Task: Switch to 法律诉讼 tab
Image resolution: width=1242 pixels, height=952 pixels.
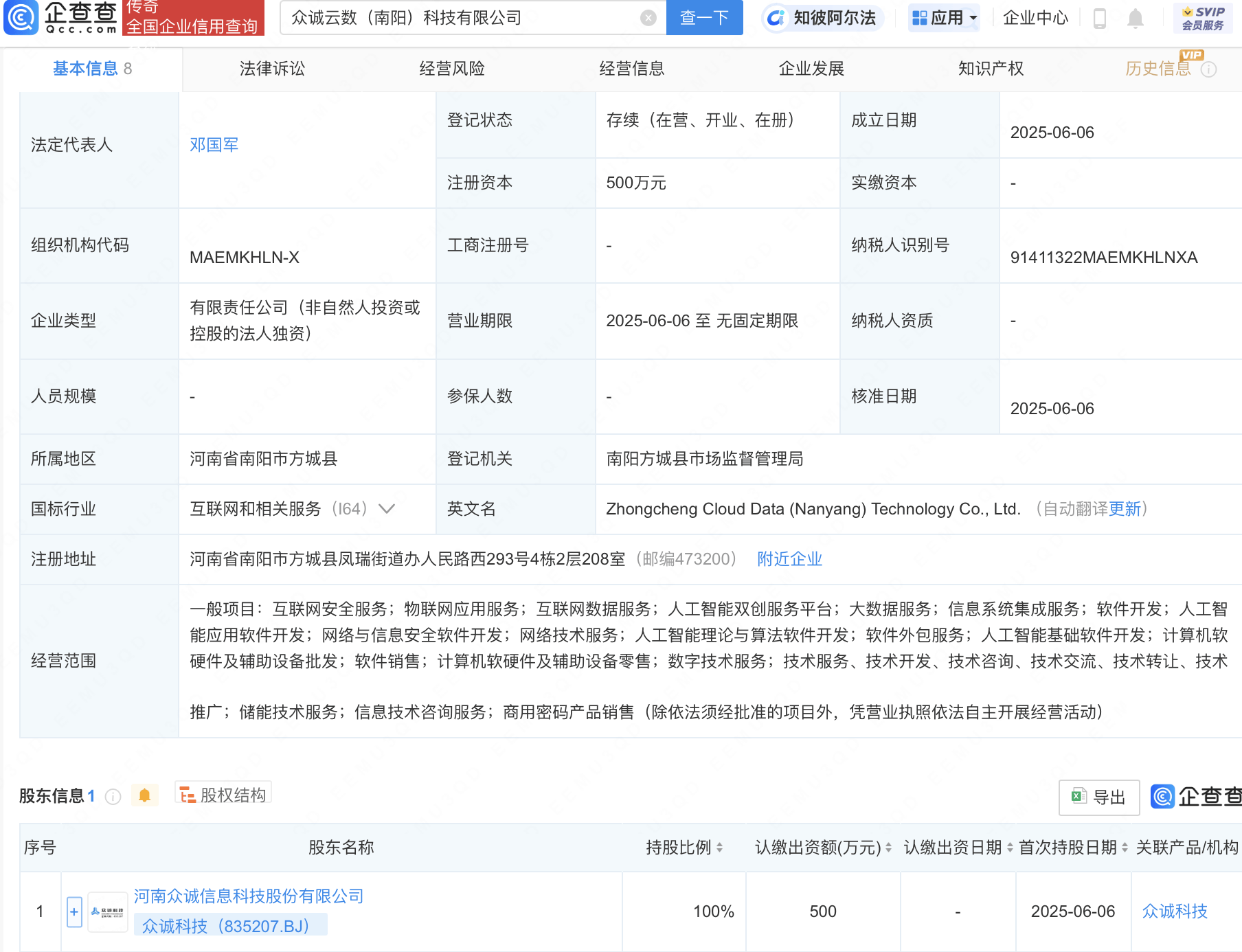Action: [x=272, y=69]
